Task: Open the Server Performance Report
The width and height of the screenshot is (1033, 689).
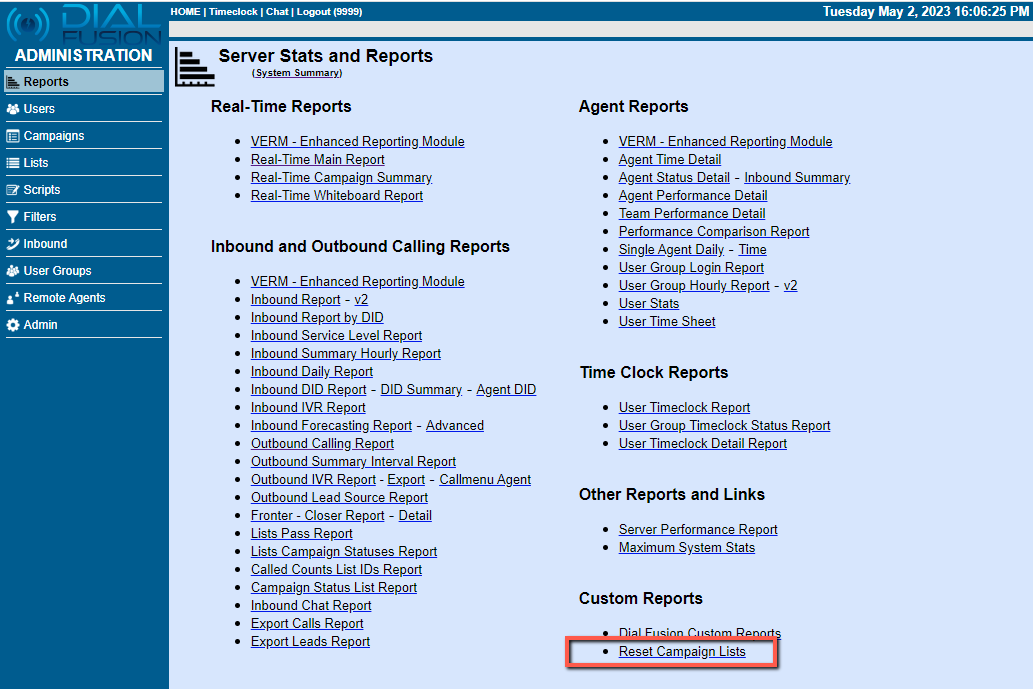Action: pyautogui.click(x=698, y=530)
